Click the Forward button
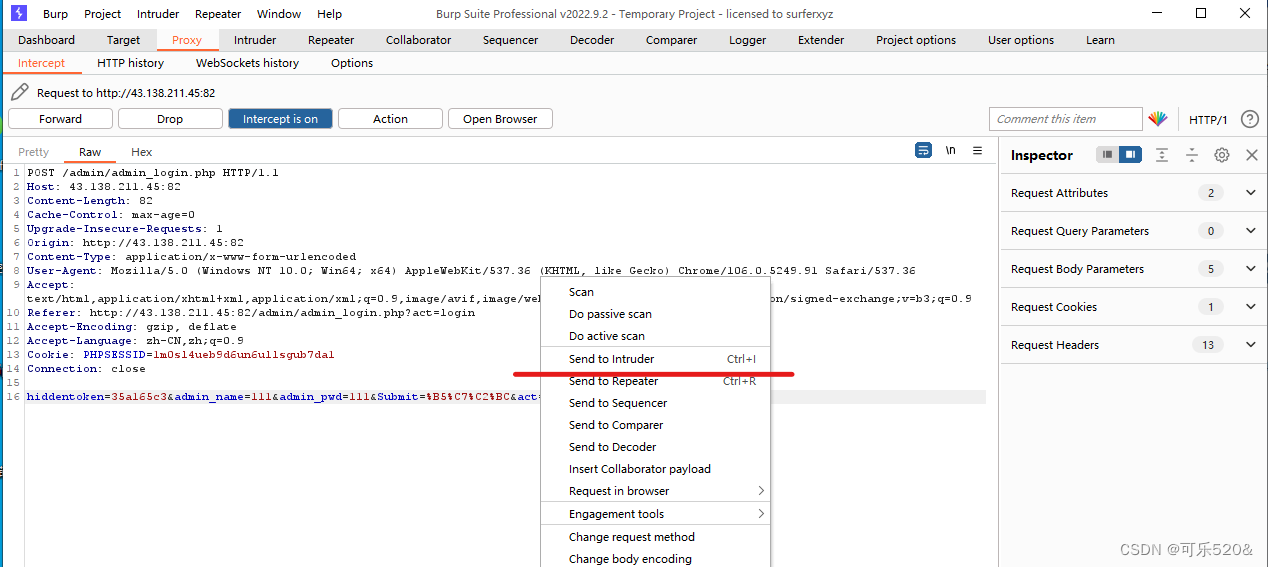This screenshot has width=1268, height=567. [x=60, y=119]
